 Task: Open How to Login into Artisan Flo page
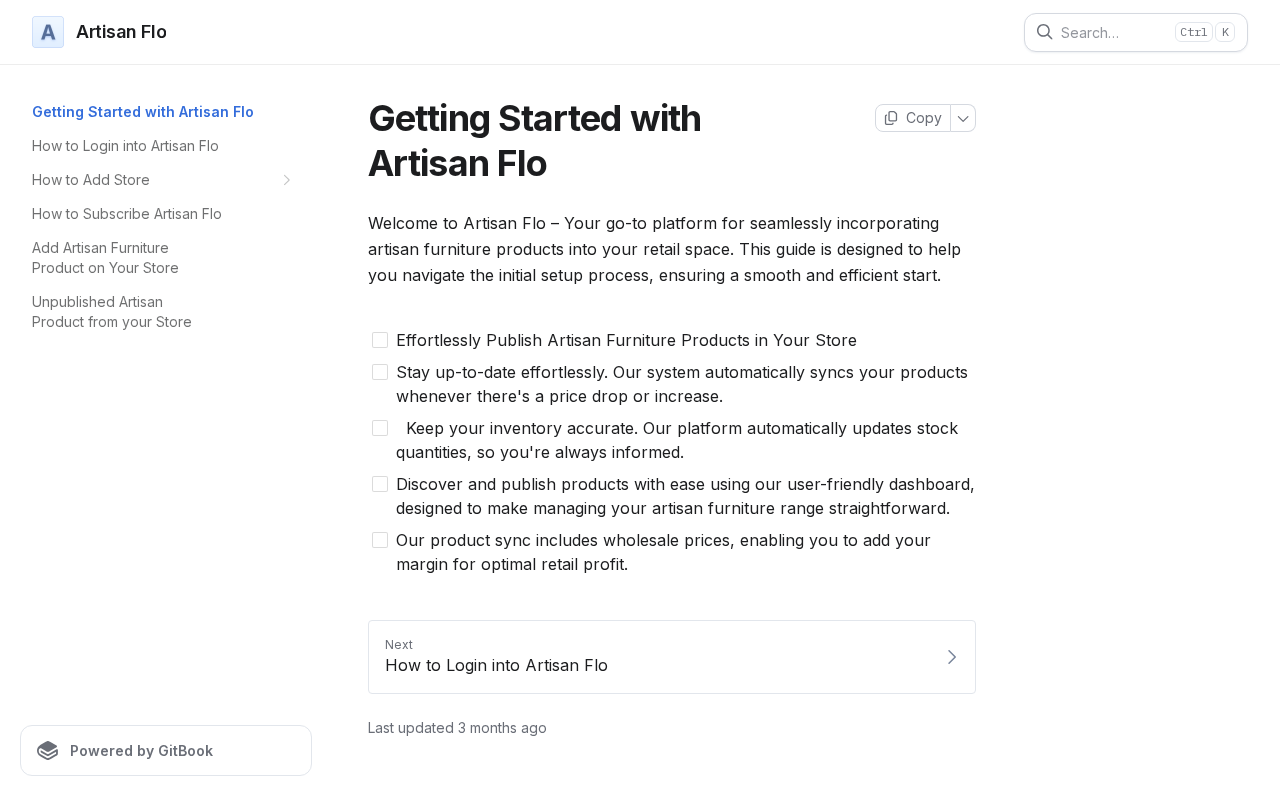pos(125,146)
